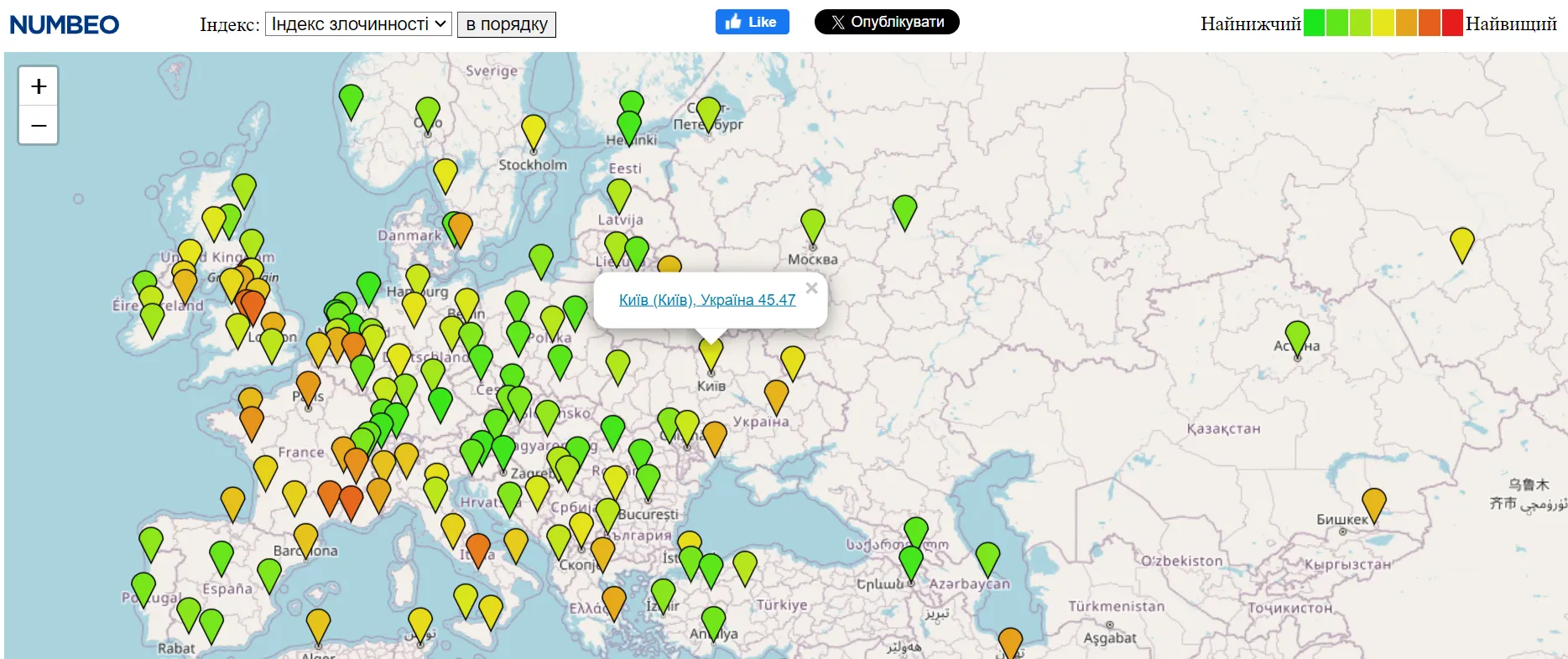
Task: Click the Paris orange map pin
Action: pos(309,387)
